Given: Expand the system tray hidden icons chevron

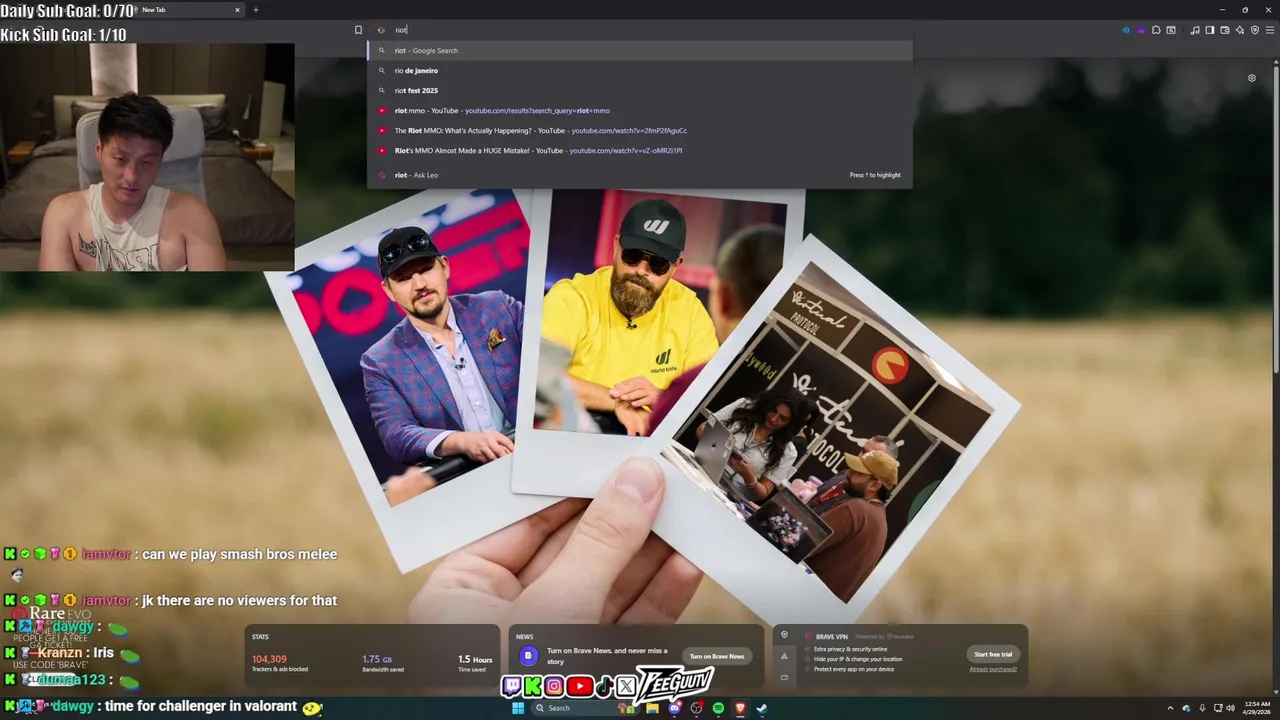Looking at the screenshot, I should click(1170, 708).
